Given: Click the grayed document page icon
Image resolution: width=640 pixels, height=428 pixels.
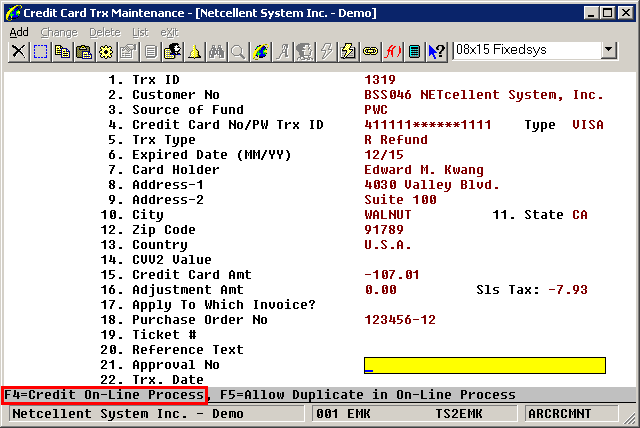Looking at the screenshot, I should [x=151, y=52].
